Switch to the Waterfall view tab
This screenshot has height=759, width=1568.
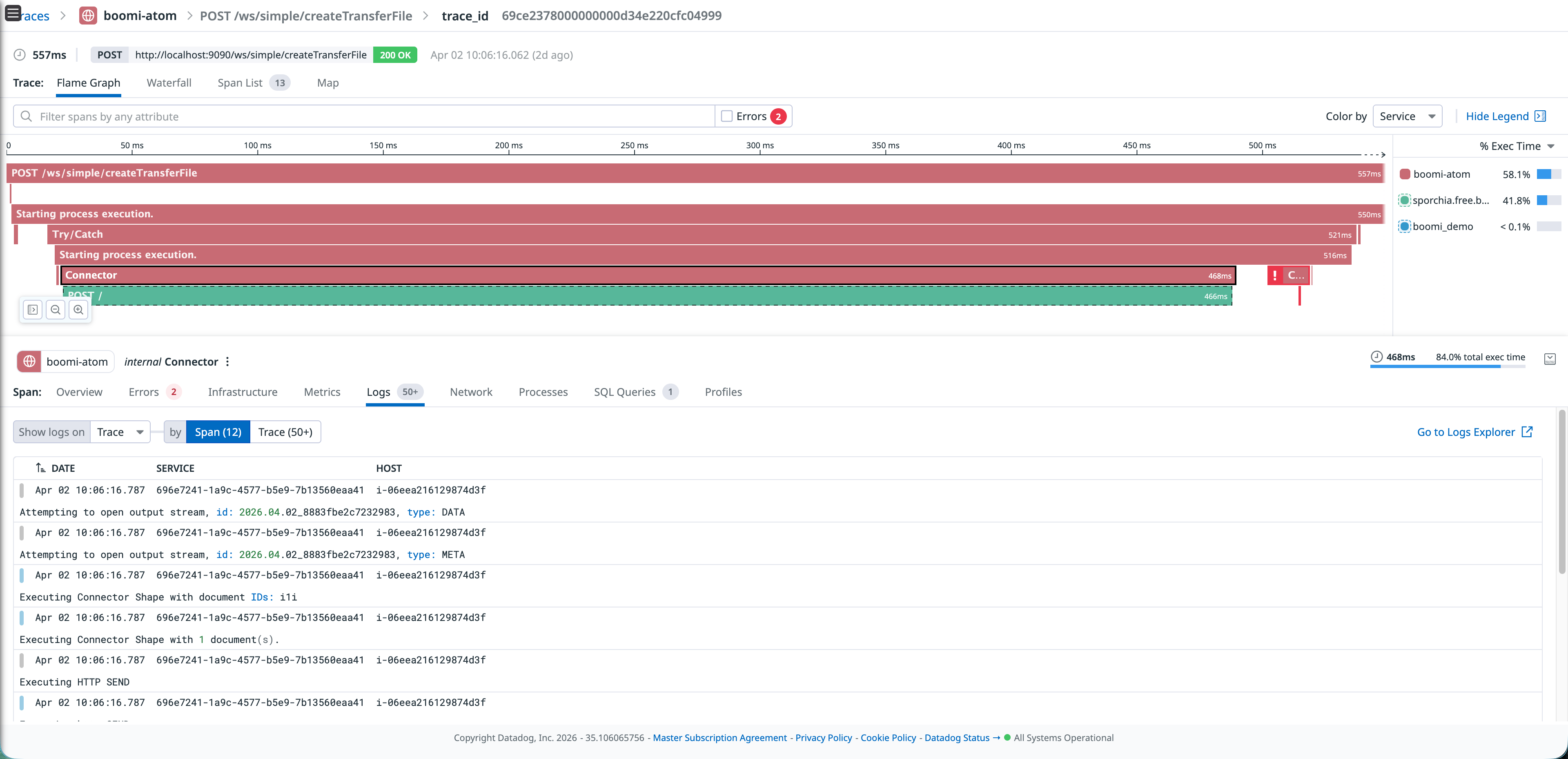169,83
